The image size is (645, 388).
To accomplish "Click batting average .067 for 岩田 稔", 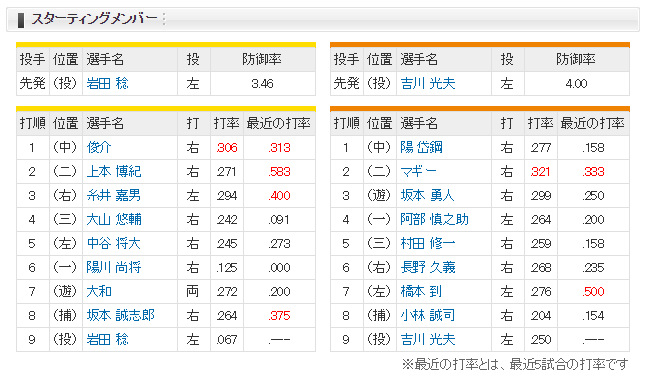I will [x=227, y=339].
